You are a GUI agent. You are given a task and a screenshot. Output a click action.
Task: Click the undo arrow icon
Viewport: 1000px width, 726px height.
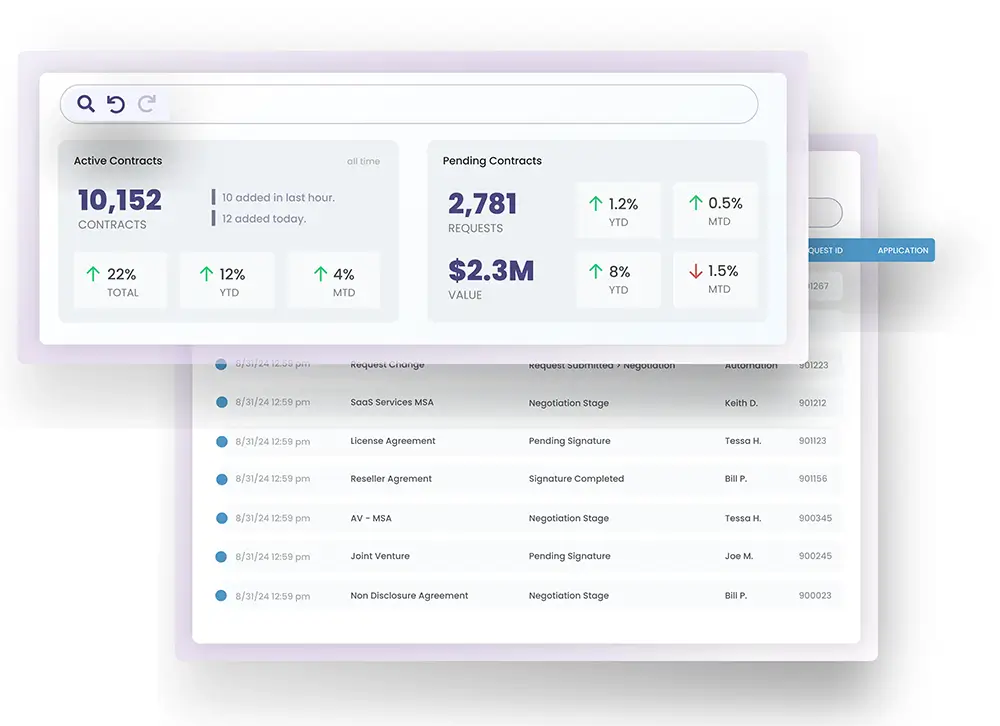click(x=116, y=104)
